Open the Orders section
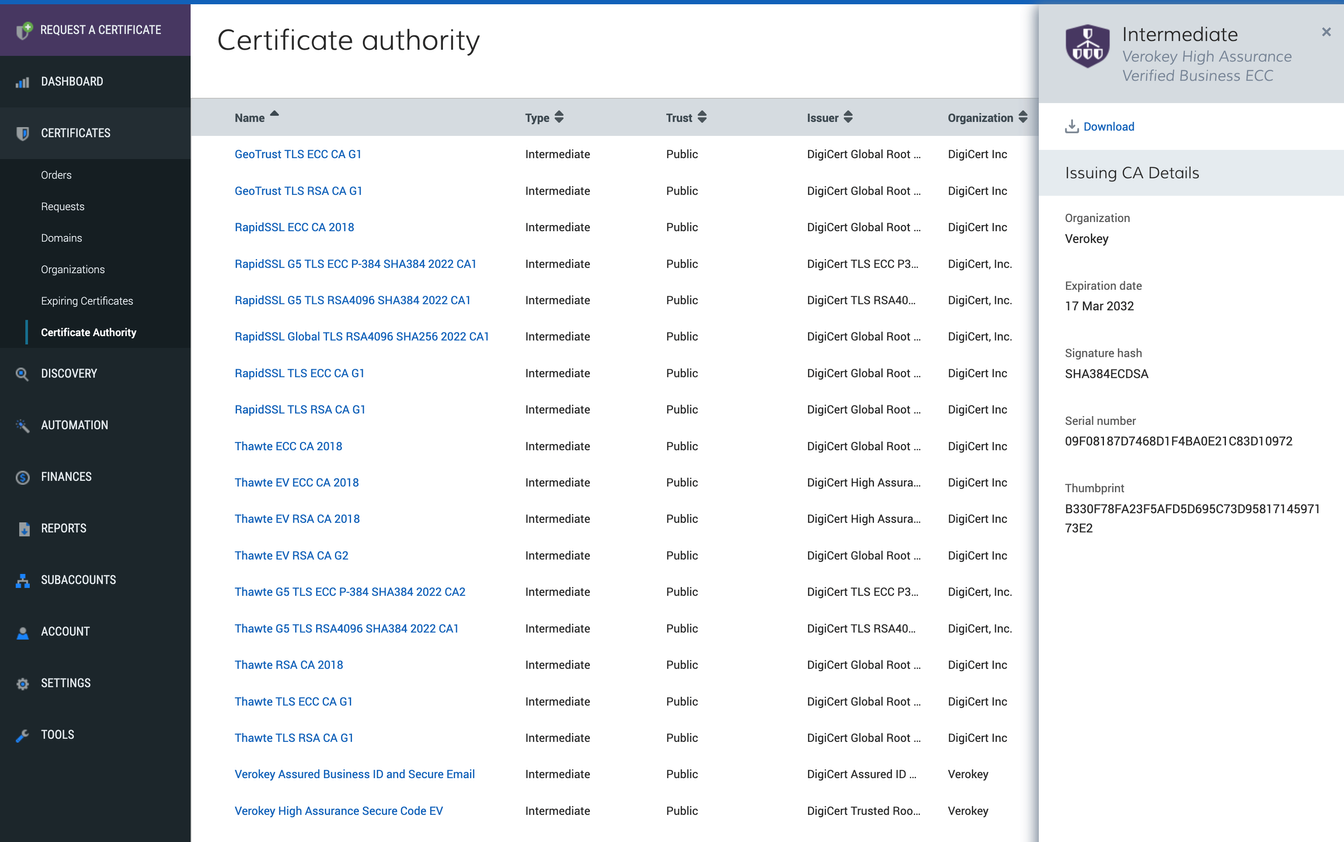The width and height of the screenshot is (1344, 842). tap(56, 174)
